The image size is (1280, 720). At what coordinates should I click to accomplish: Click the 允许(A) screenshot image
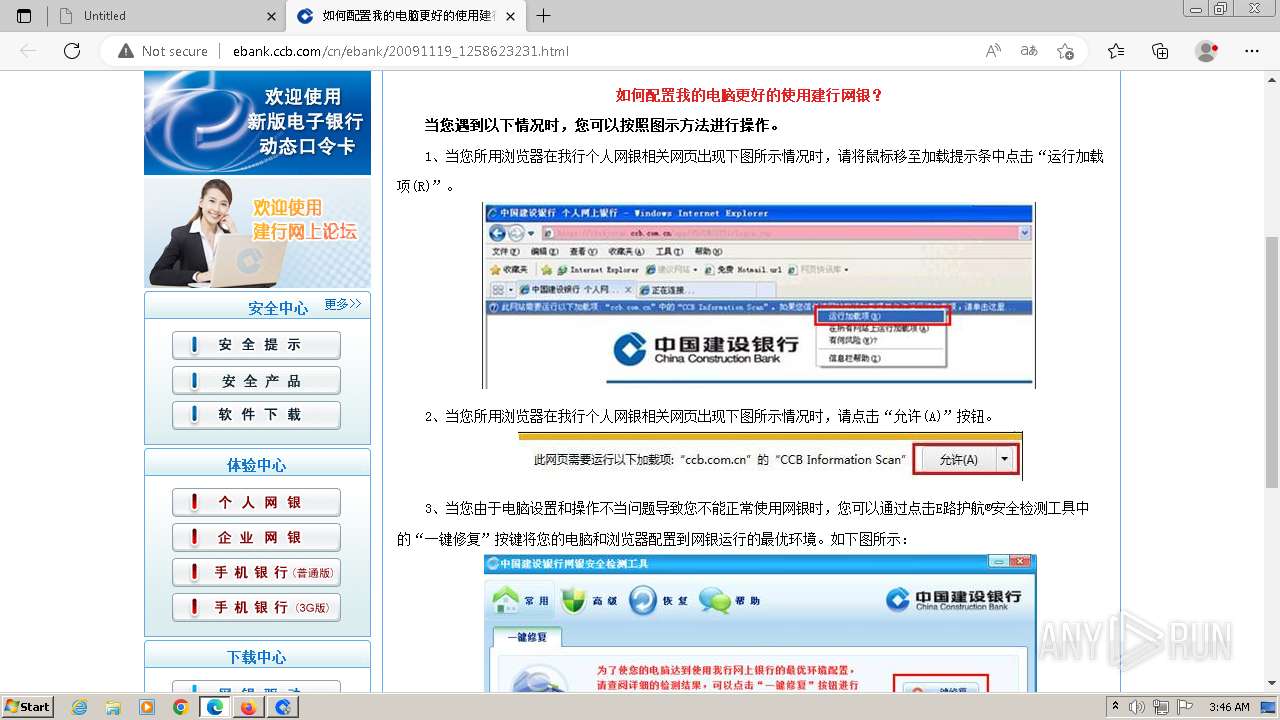[x=770, y=457]
